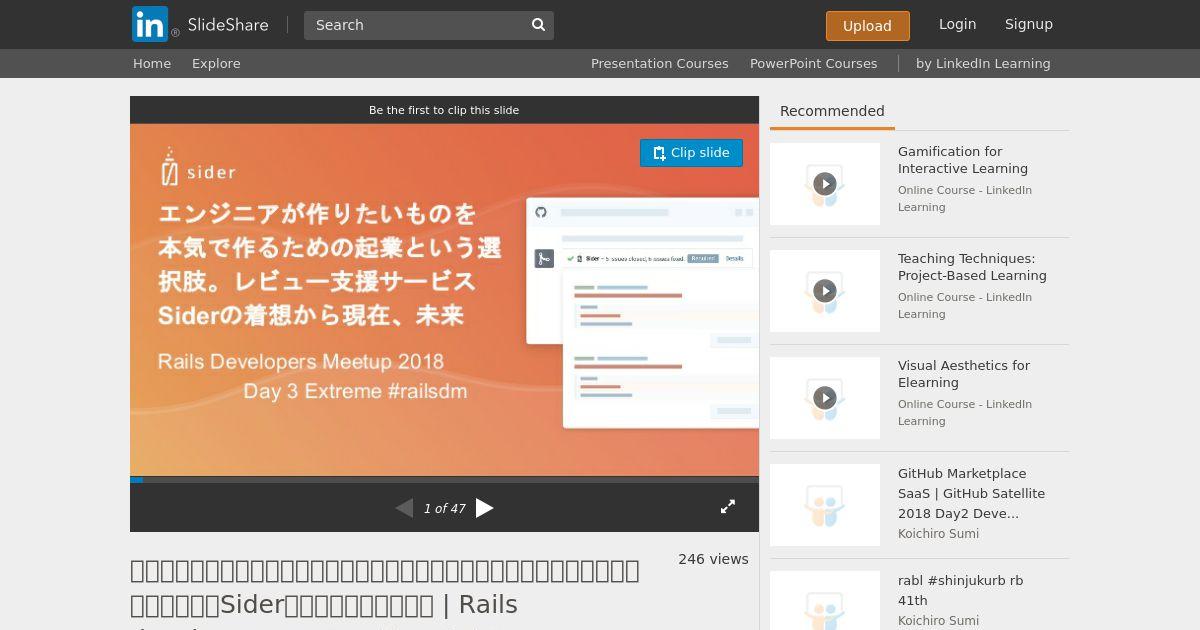Click the Upload button

867,26
